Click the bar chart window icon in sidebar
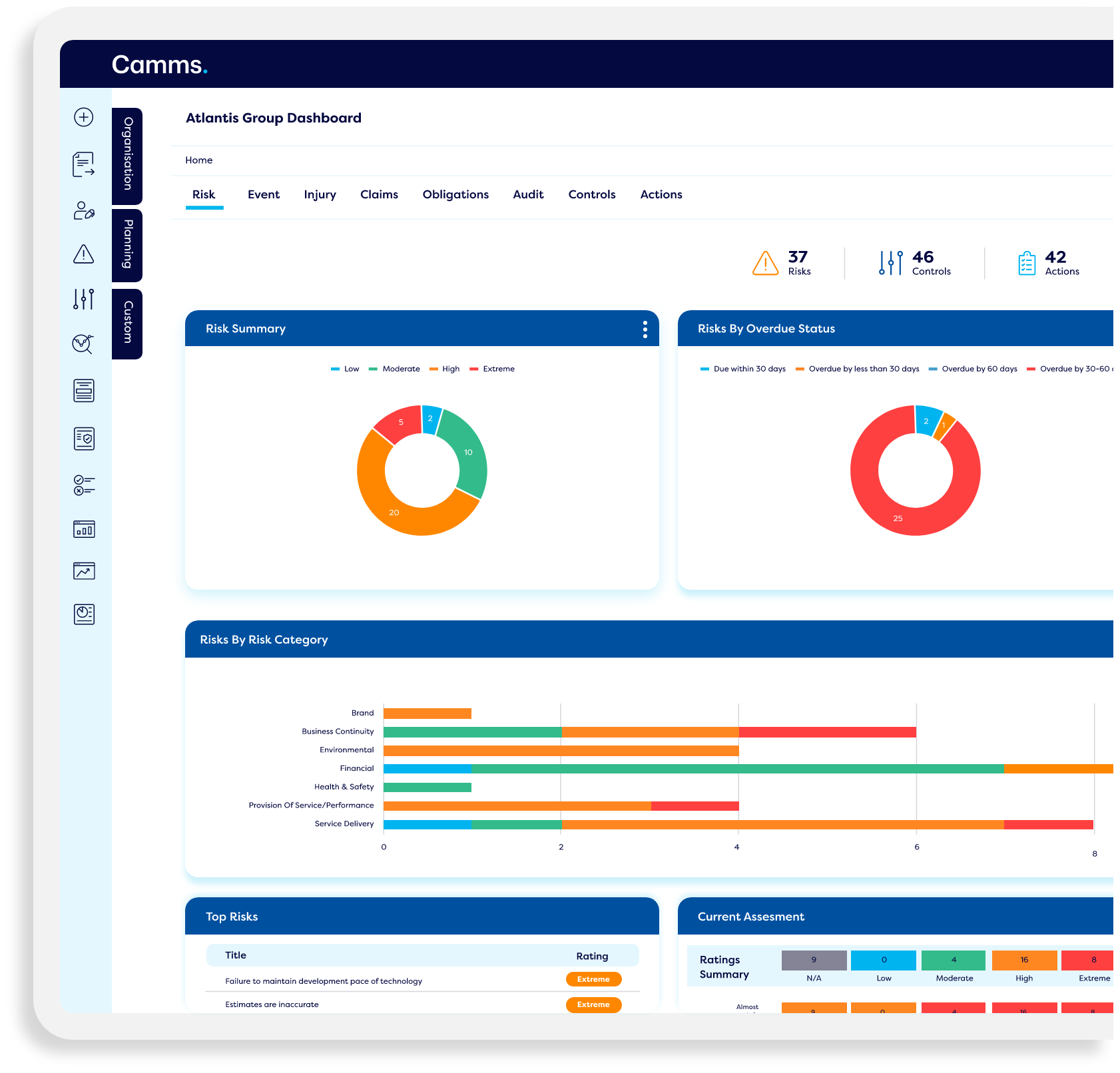This screenshot has width=1120, height=1073. [x=84, y=529]
